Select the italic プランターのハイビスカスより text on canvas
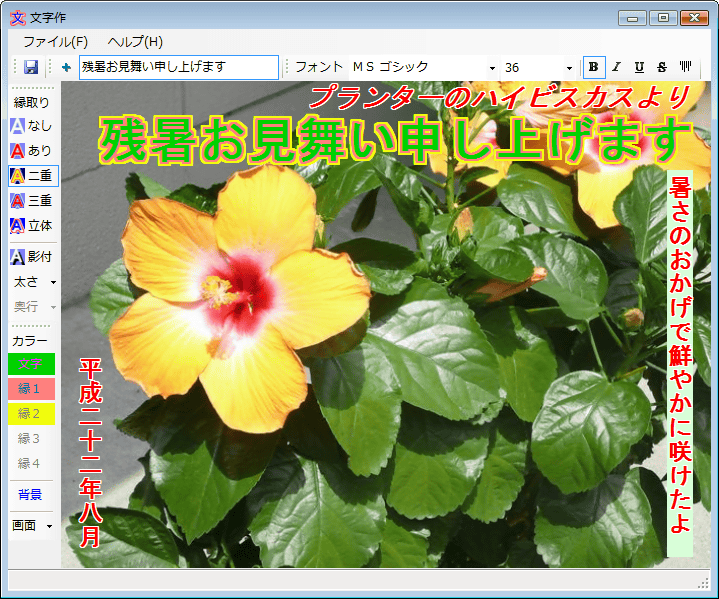 tap(500, 97)
